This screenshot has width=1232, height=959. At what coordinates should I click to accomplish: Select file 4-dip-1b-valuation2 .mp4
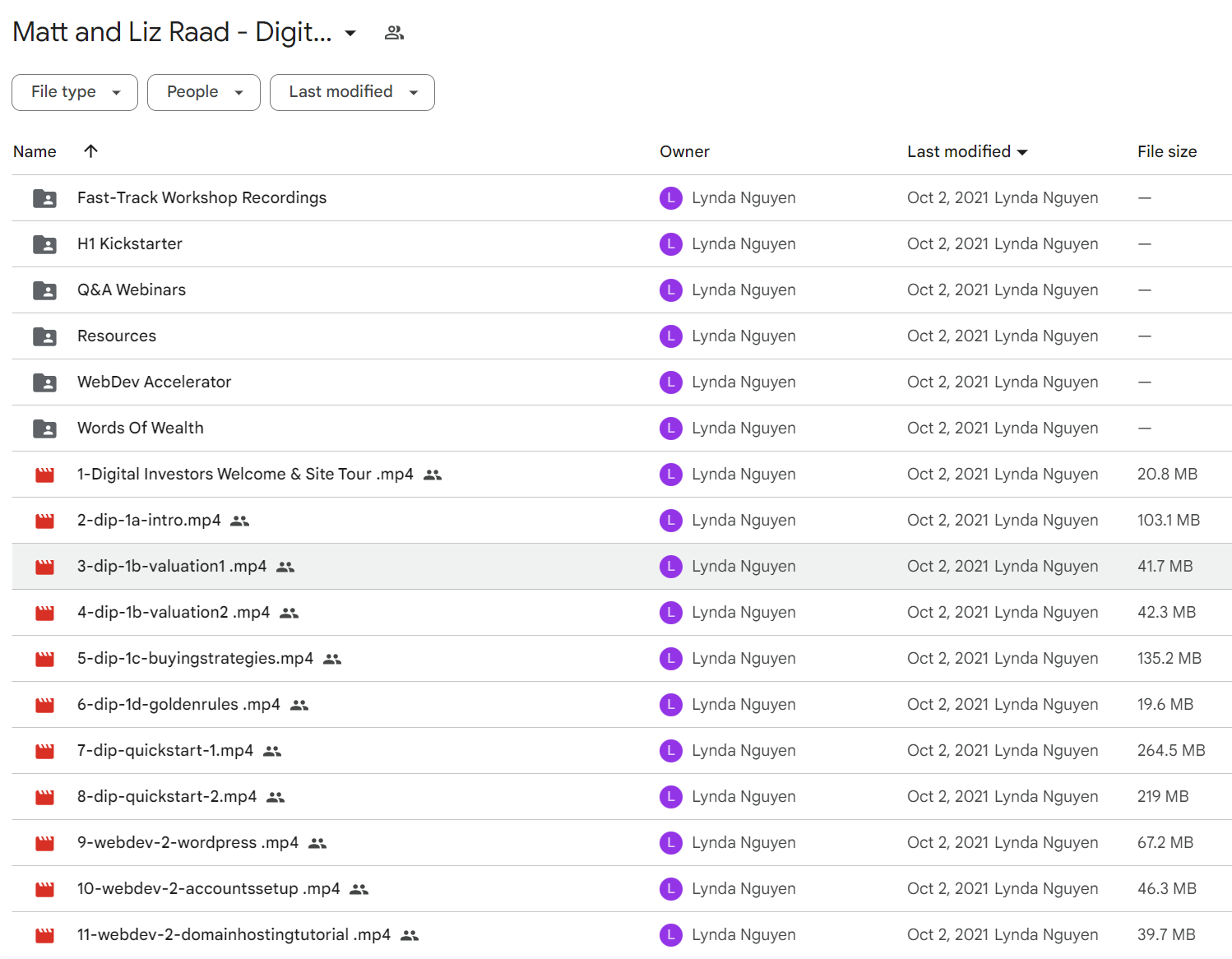pyautogui.click(x=174, y=612)
